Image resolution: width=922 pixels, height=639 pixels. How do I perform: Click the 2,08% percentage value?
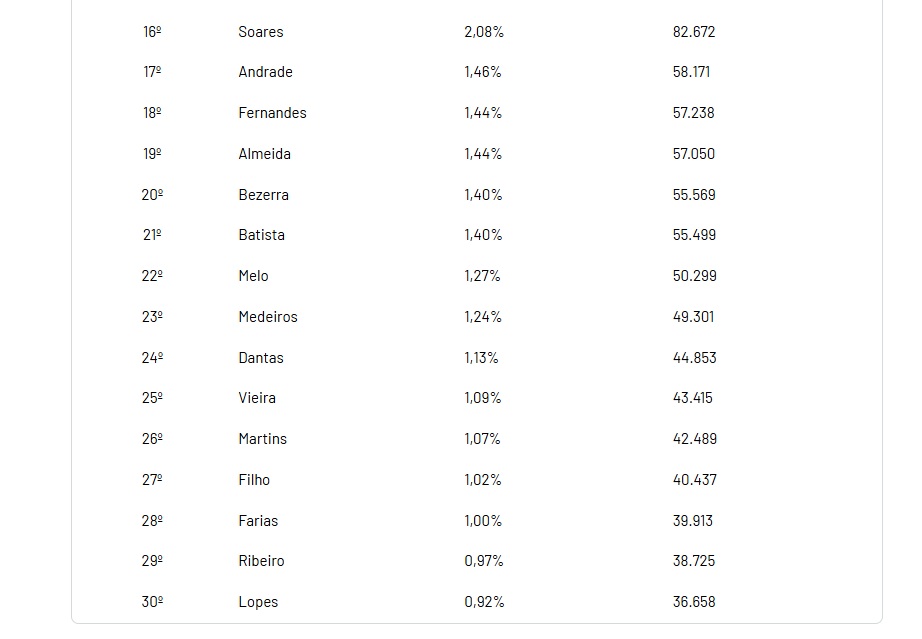pos(484,32)
